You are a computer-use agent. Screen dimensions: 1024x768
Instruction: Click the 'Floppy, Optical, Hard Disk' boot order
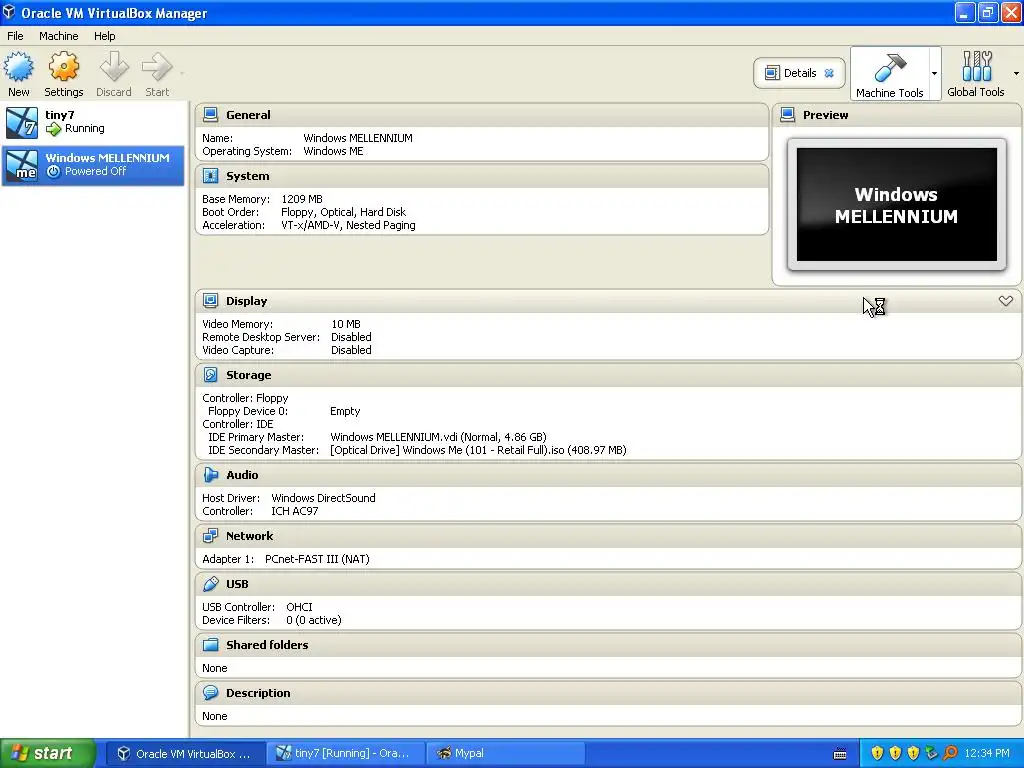(x=344, y=212)
